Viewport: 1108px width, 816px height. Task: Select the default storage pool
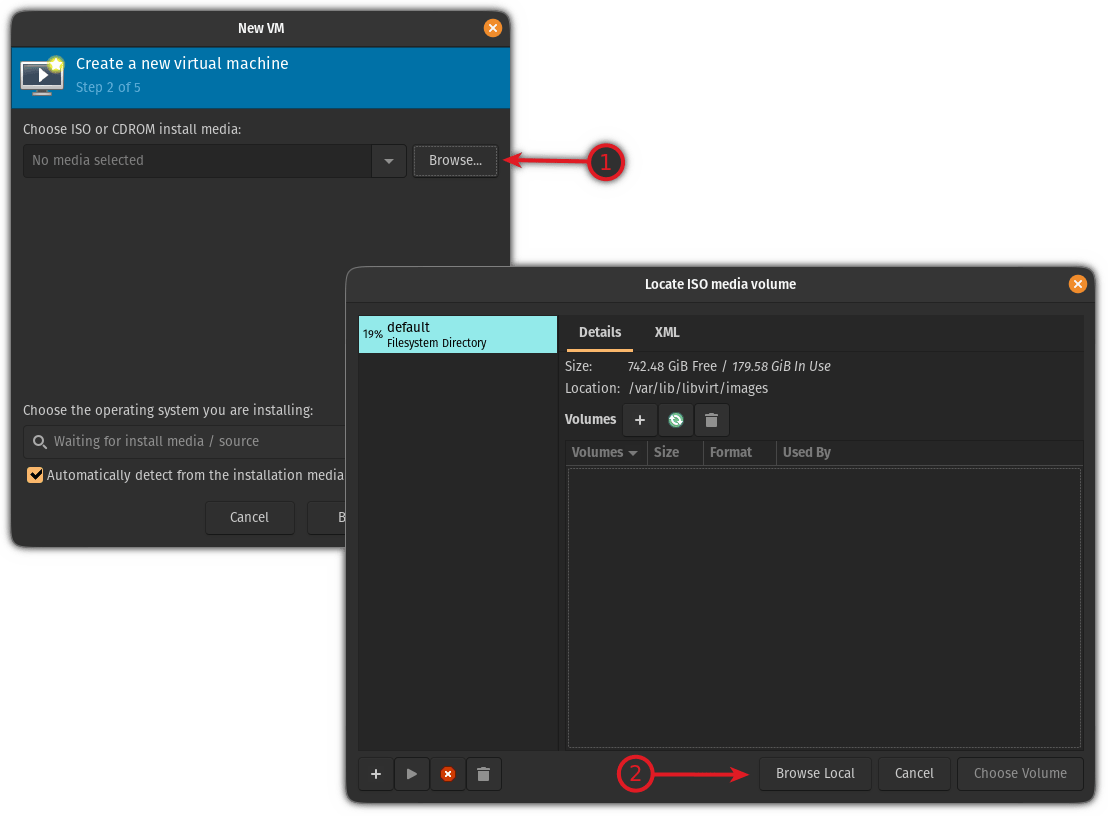(x=457, y=334)
